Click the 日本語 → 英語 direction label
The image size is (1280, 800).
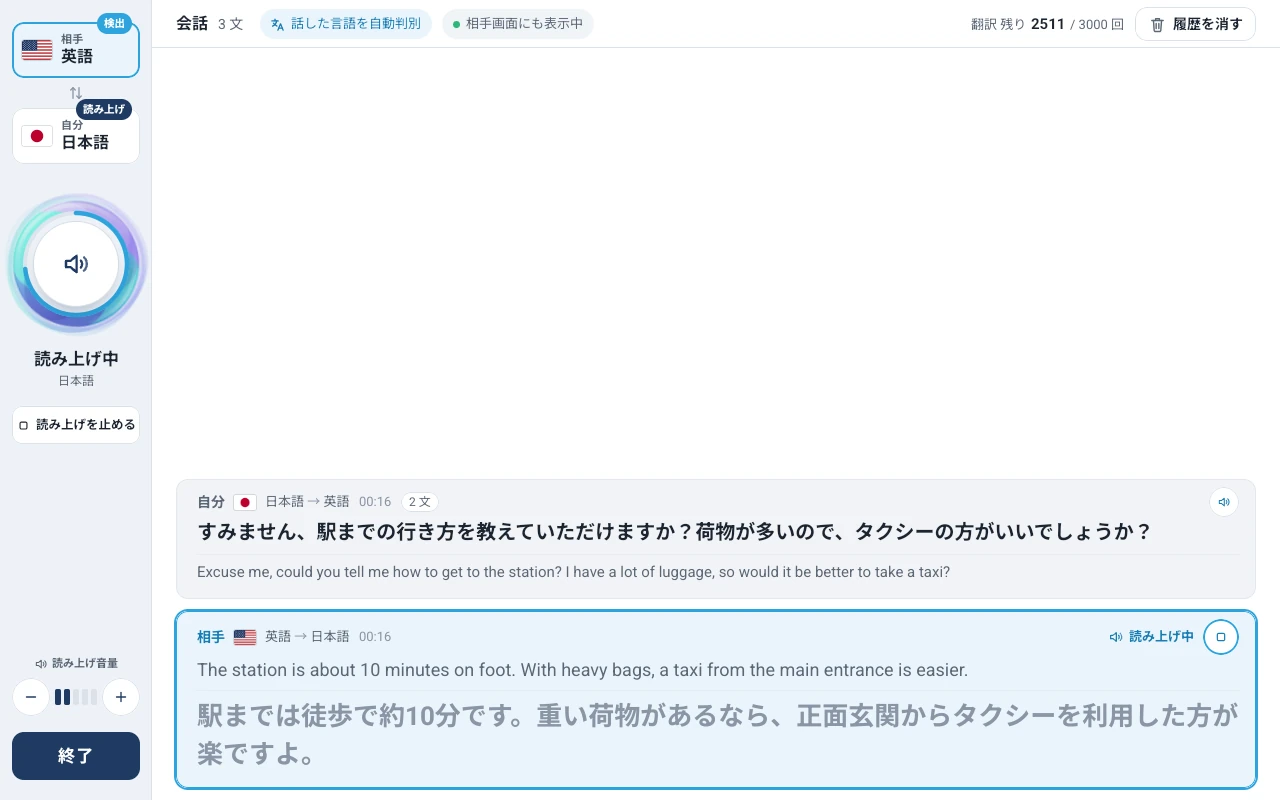307,502
